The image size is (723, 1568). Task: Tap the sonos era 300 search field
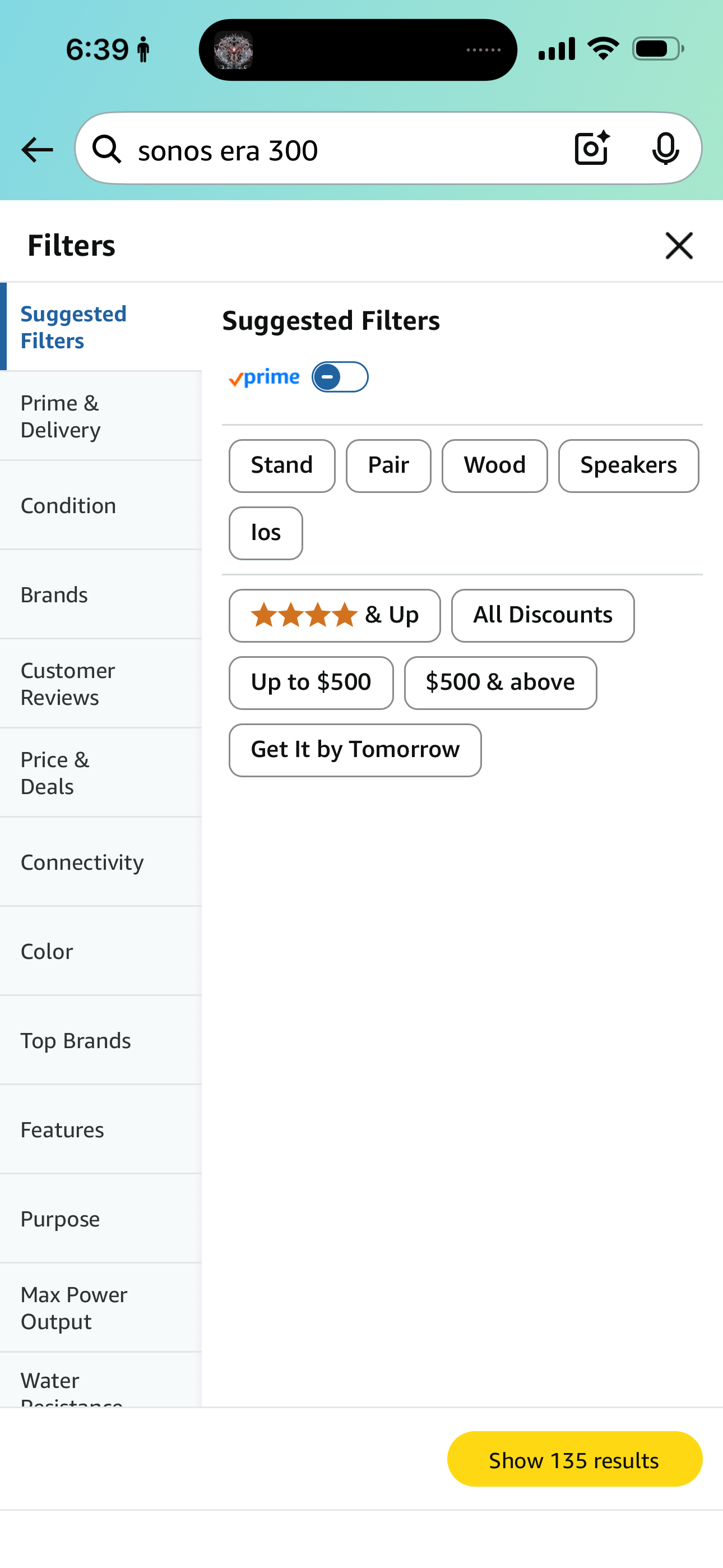point(341,150)
